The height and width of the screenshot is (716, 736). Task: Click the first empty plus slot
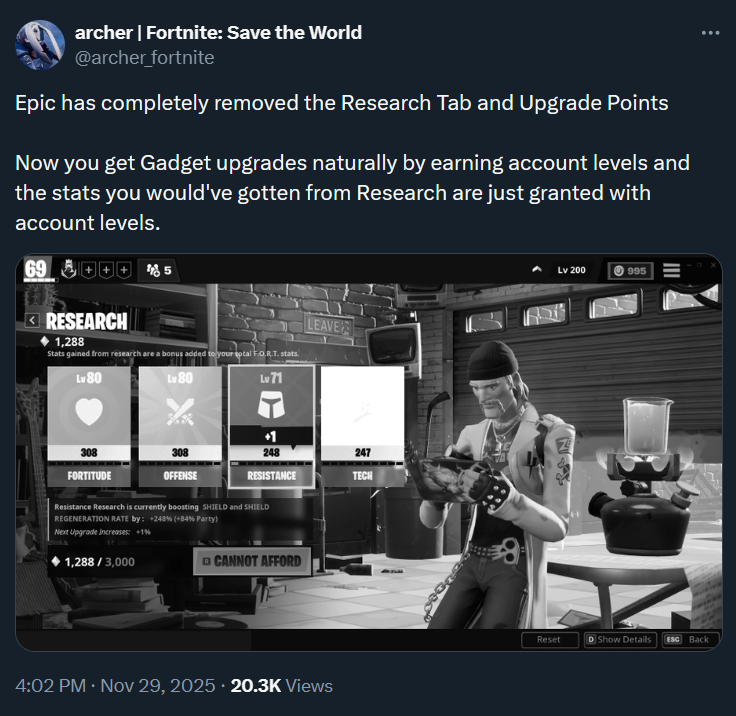(89, 270)
